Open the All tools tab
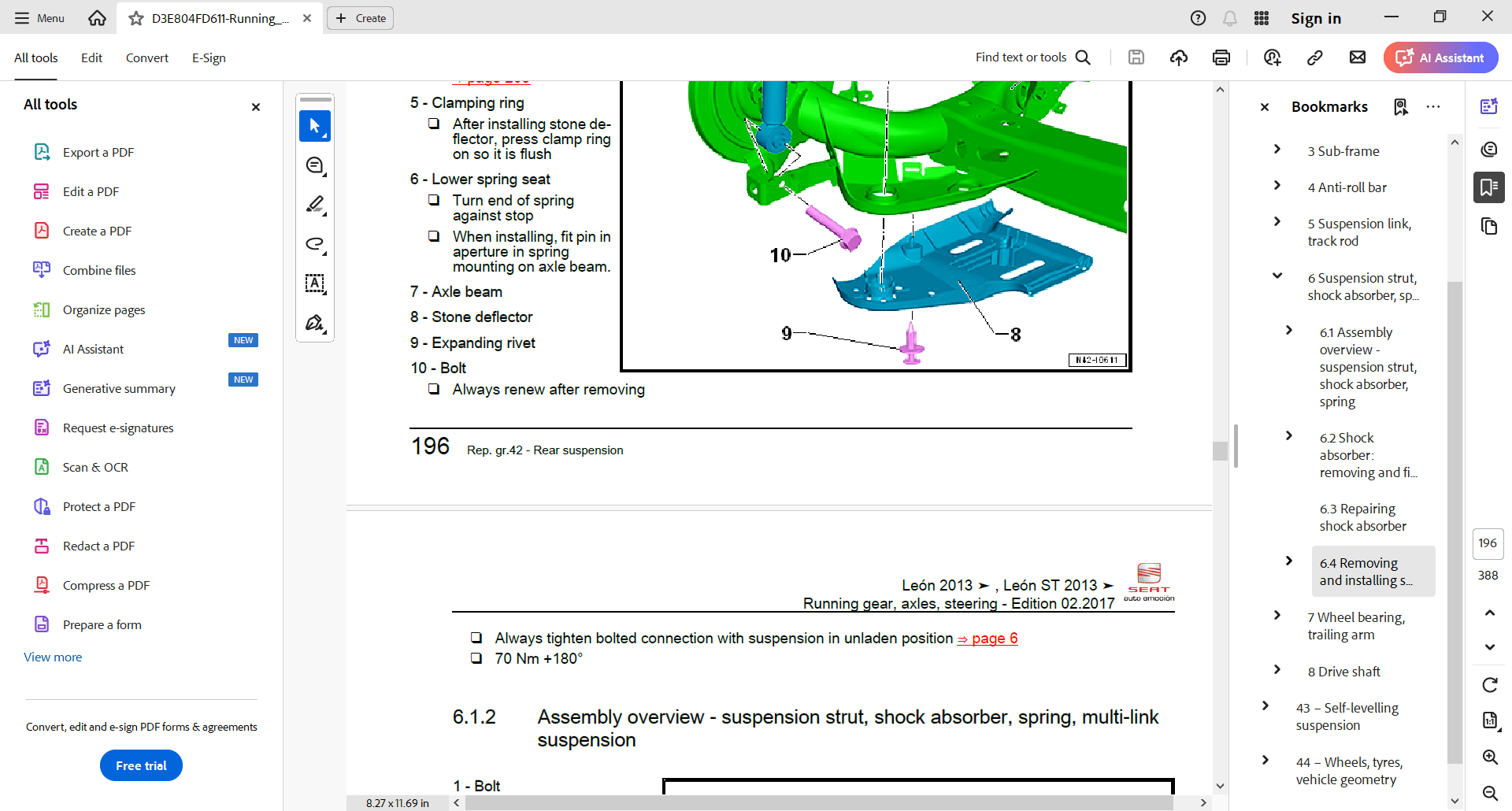This screenshot has height=811, width=1512. (x=36, y=57)
